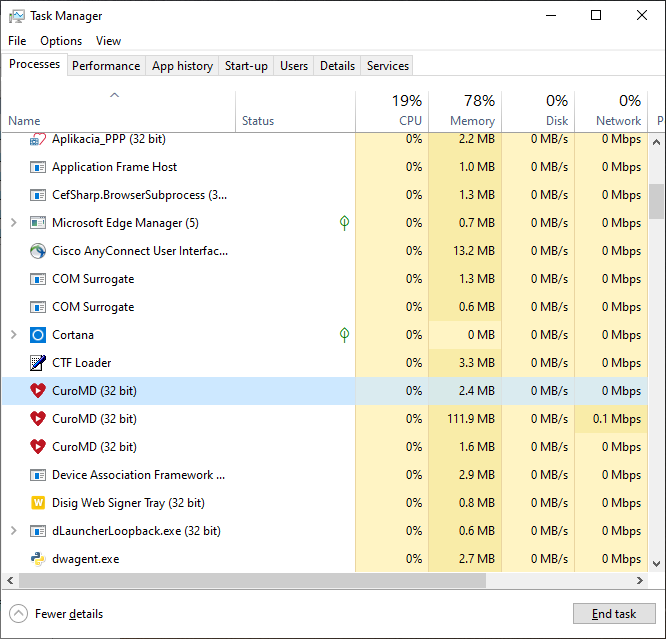Click the icon of the 1.3 MB COM Surrogate process
The image size is (666, 639).
[38, 279]
